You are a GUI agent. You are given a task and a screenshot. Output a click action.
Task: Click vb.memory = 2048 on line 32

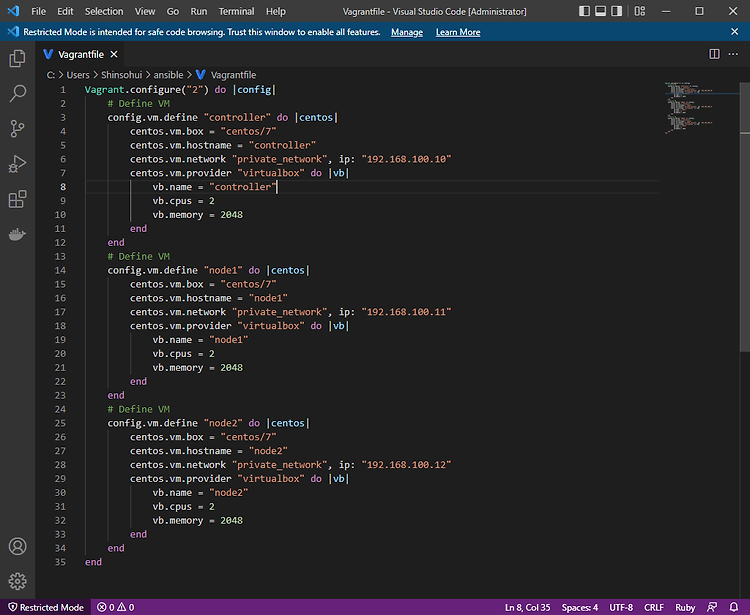(198, 520)
